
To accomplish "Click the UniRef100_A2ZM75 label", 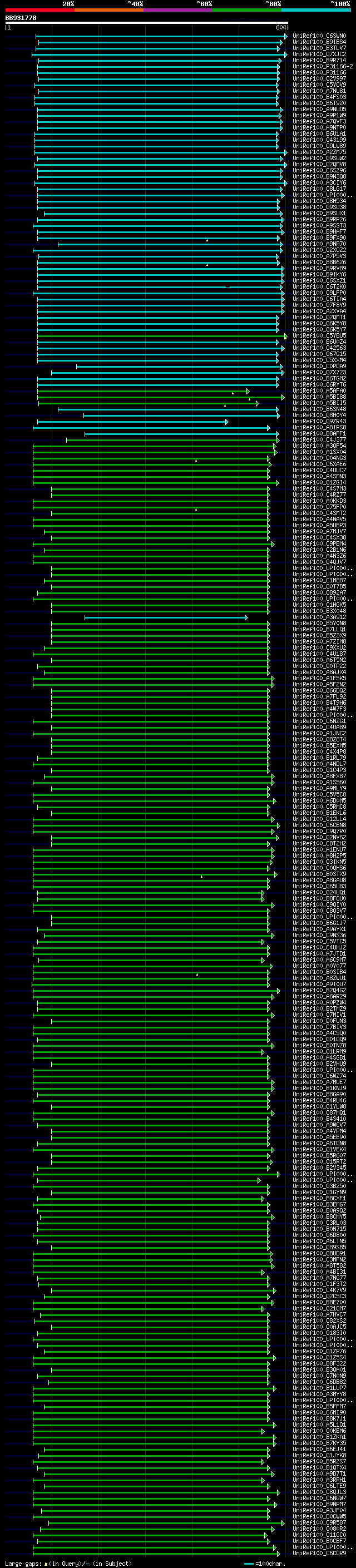I will [x=319, y=152].
